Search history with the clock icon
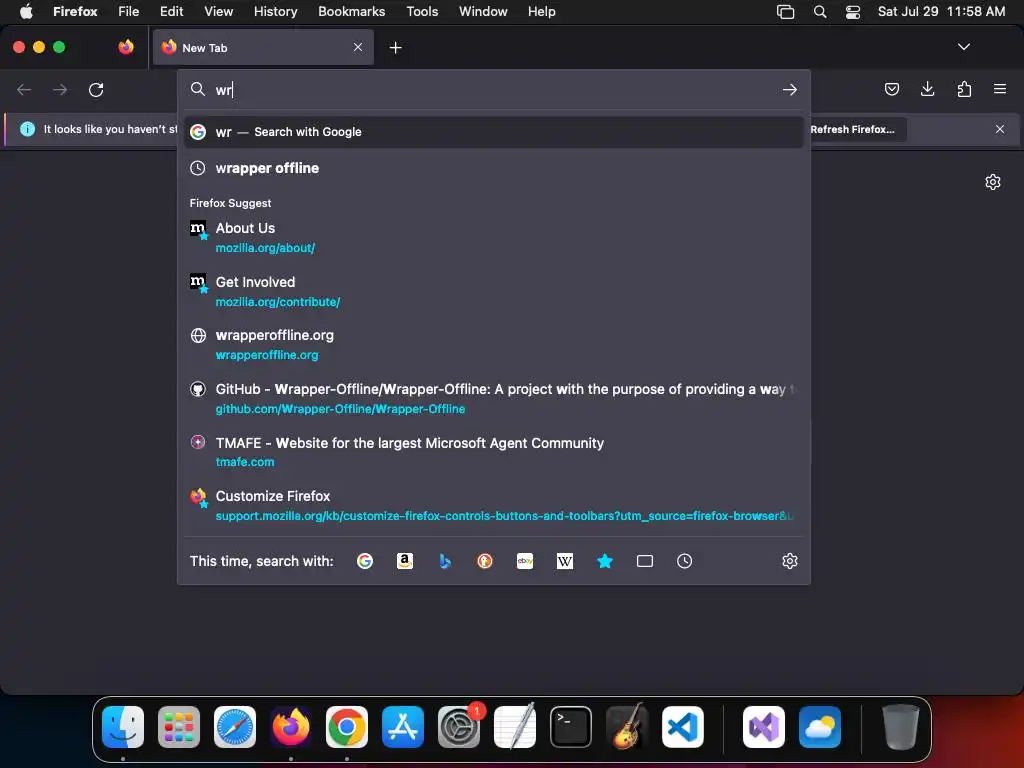This screenshot has width=1024, height=768. (684, 561)
